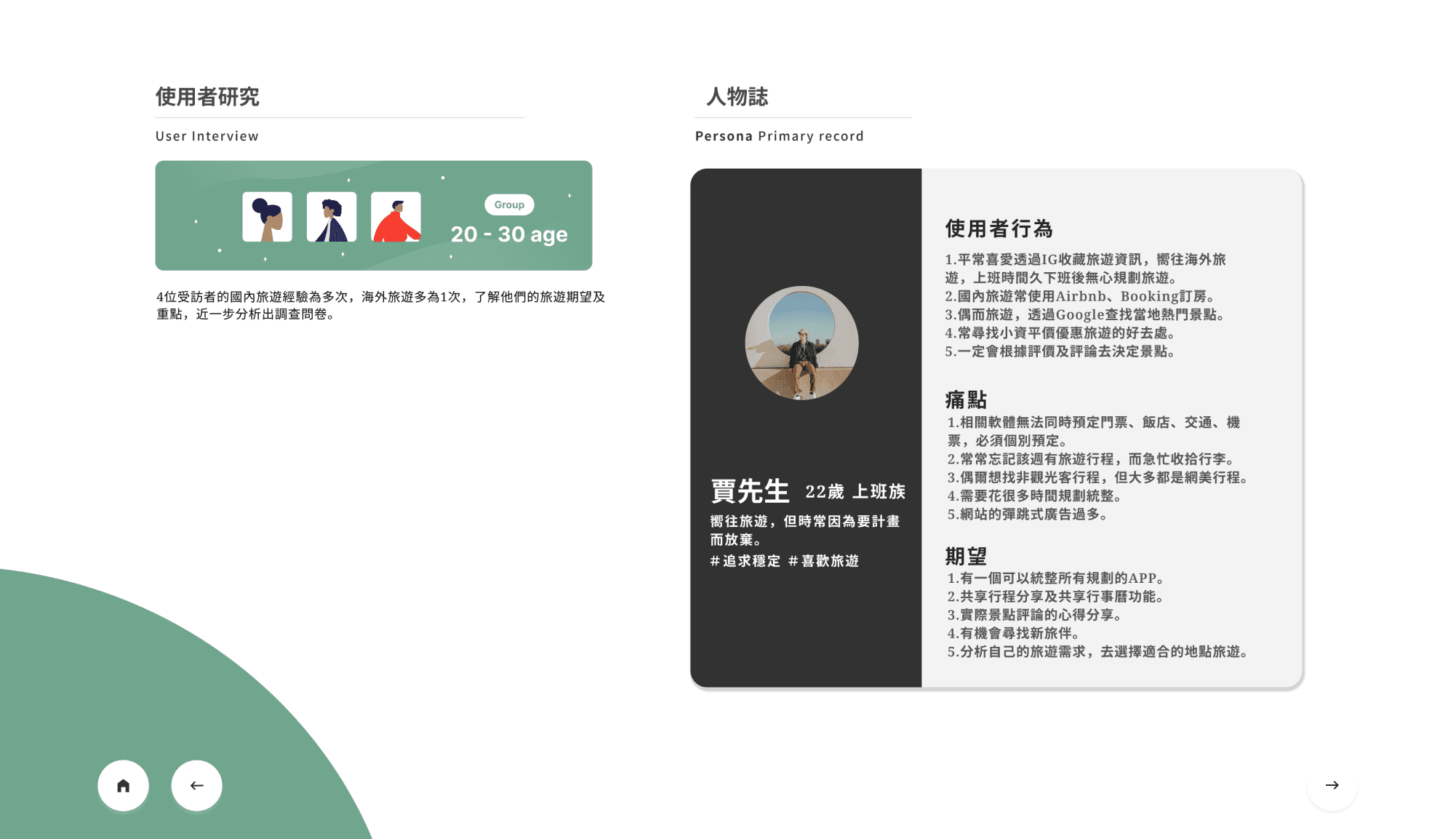Viewport: 1456px width, 839px height.
Task: Click the Group pill label
Action: click(x=509, y=204)
